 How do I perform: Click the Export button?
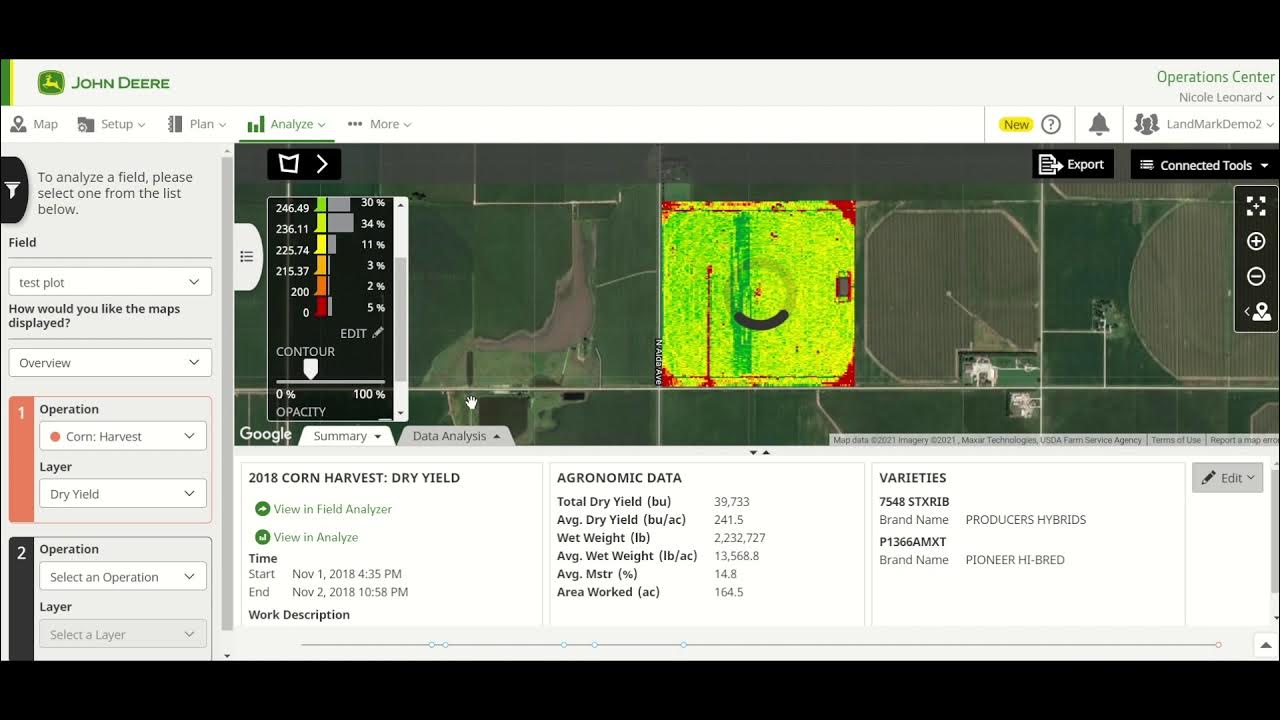pyautogui.click(x=1072, y=165)
